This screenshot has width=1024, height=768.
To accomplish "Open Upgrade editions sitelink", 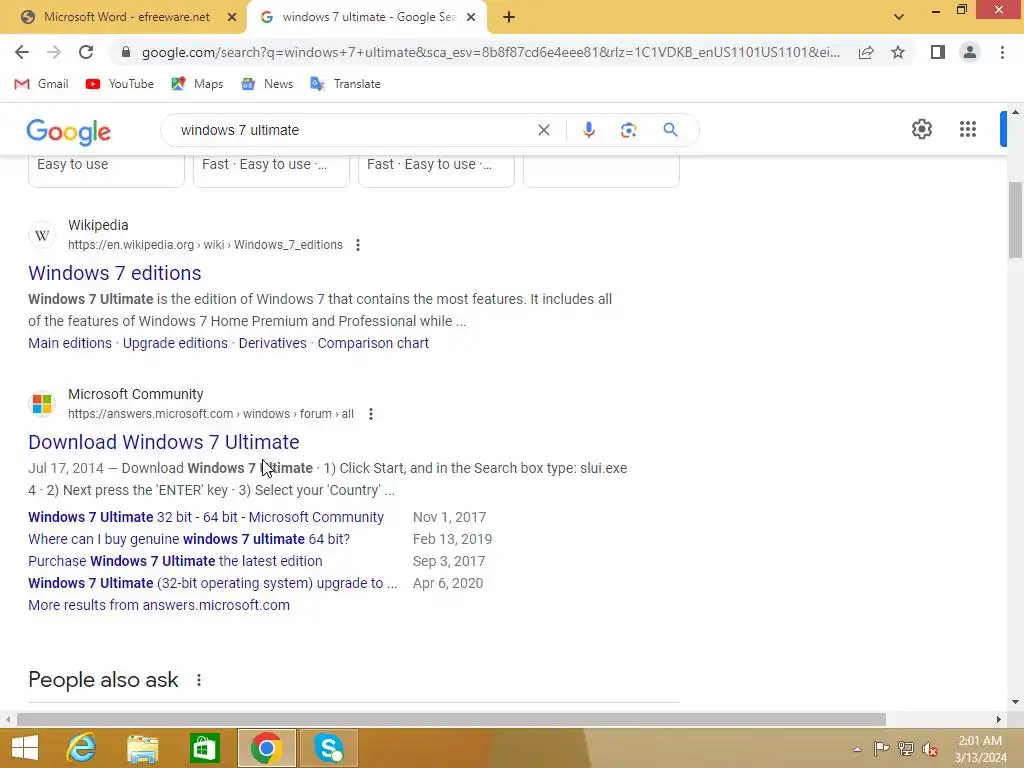I will tap(175, 344).
